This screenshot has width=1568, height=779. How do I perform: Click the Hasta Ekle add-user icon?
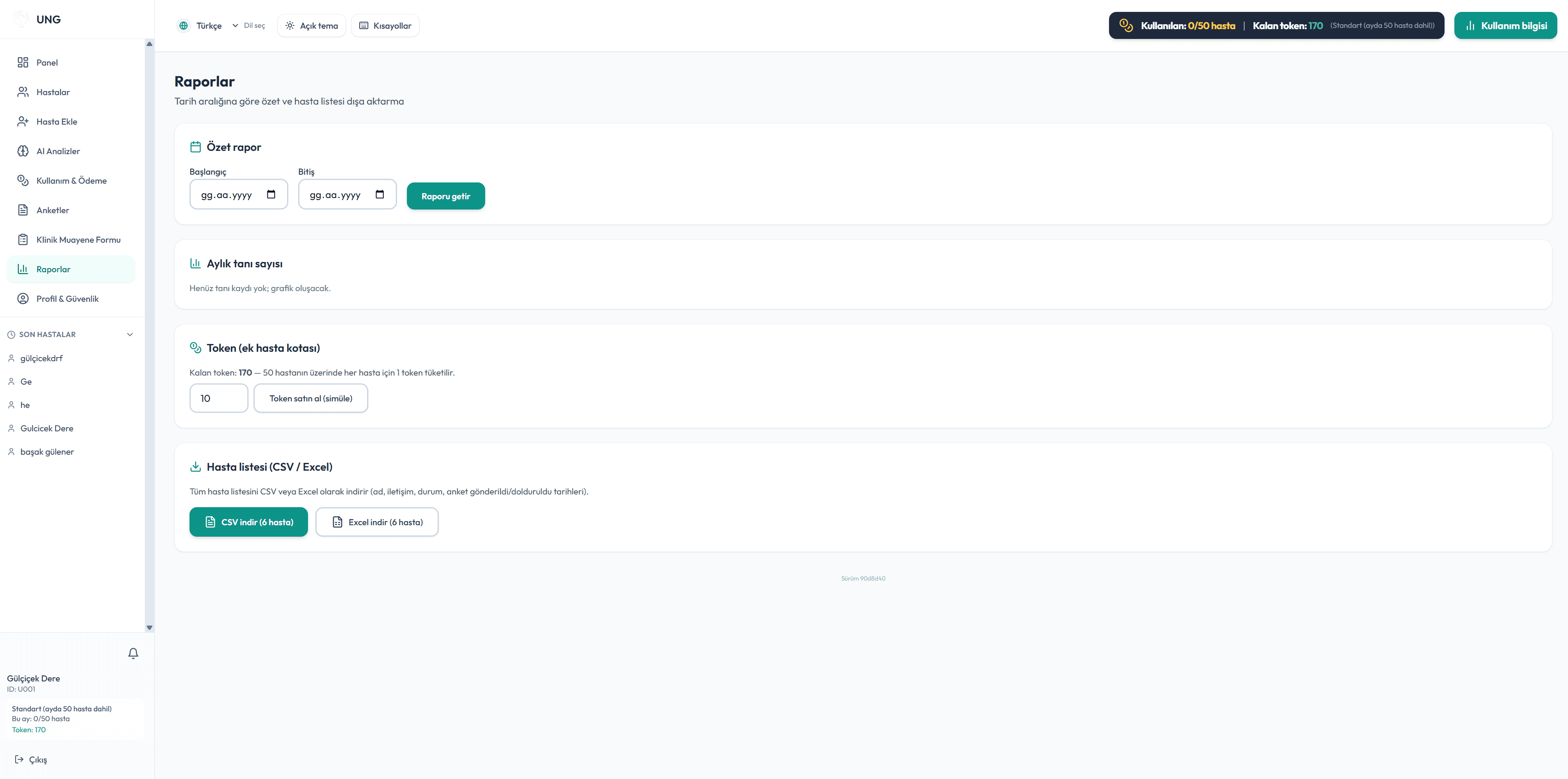(23, 121)
